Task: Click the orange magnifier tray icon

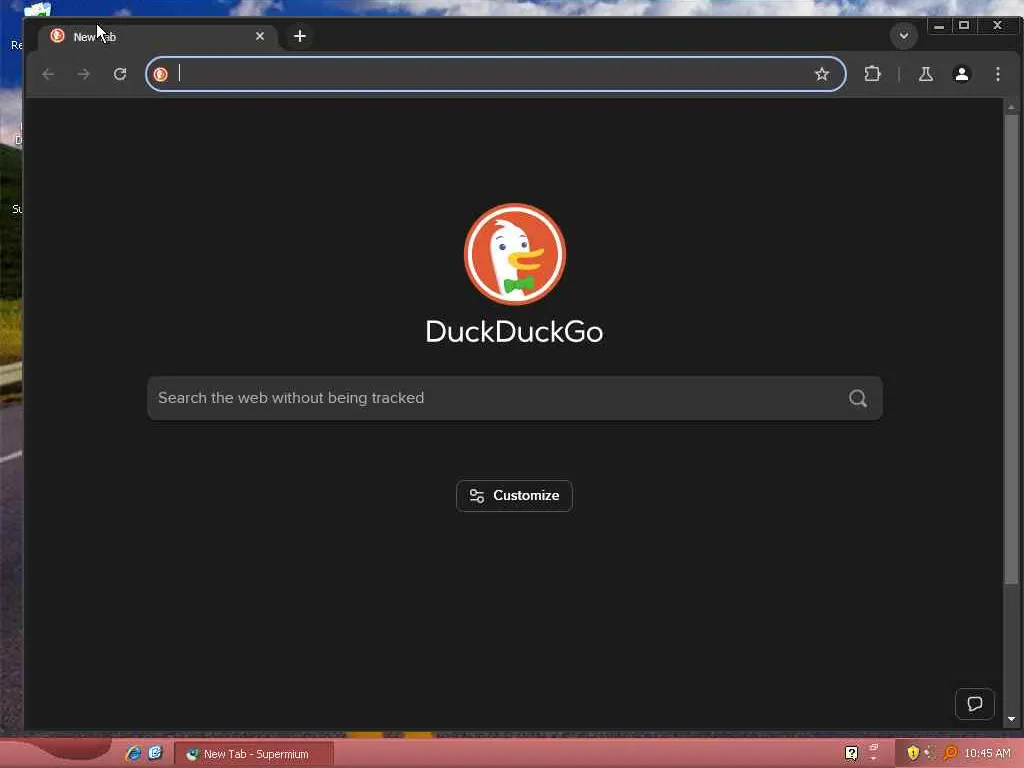Action: [x=950, y=753]
